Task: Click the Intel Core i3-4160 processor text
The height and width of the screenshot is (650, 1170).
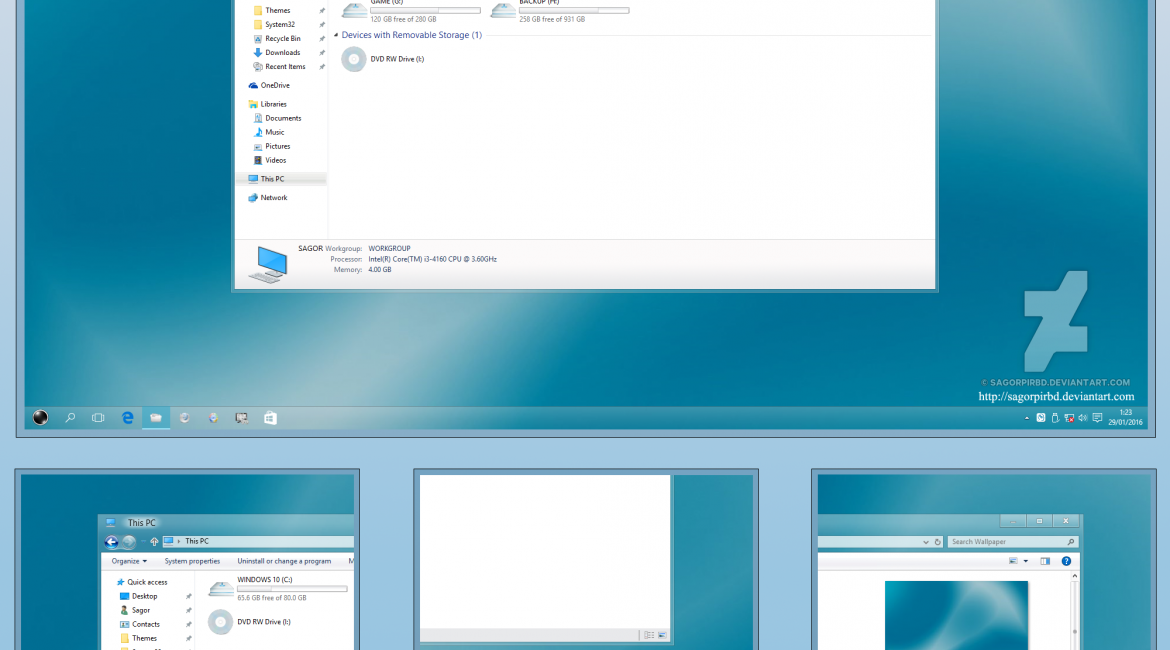Action: 432,259
